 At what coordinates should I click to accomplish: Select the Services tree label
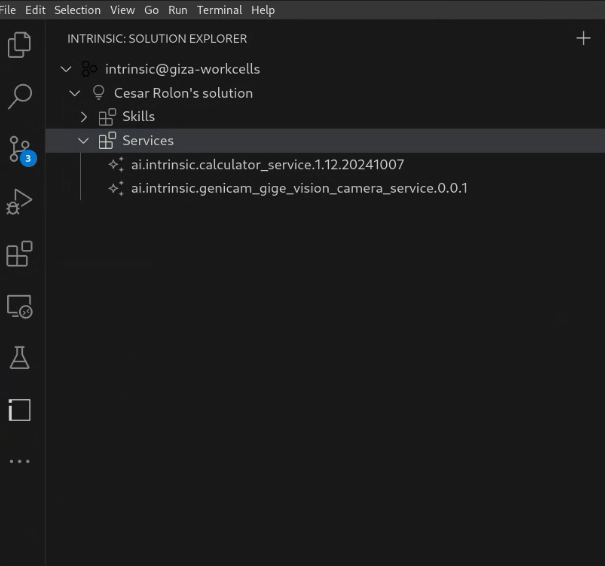click(x=148, y=141)
